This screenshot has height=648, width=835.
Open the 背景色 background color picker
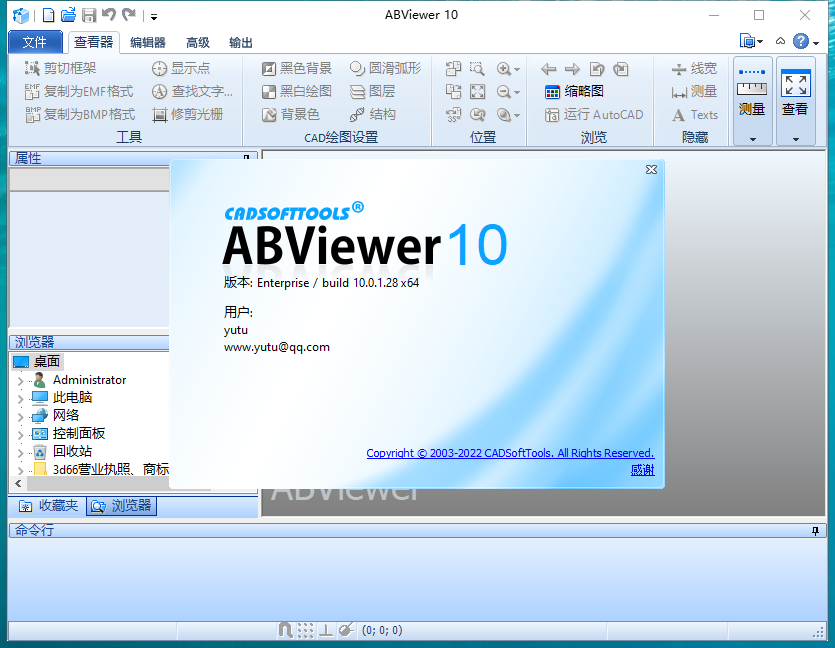(x=295, y=113)
